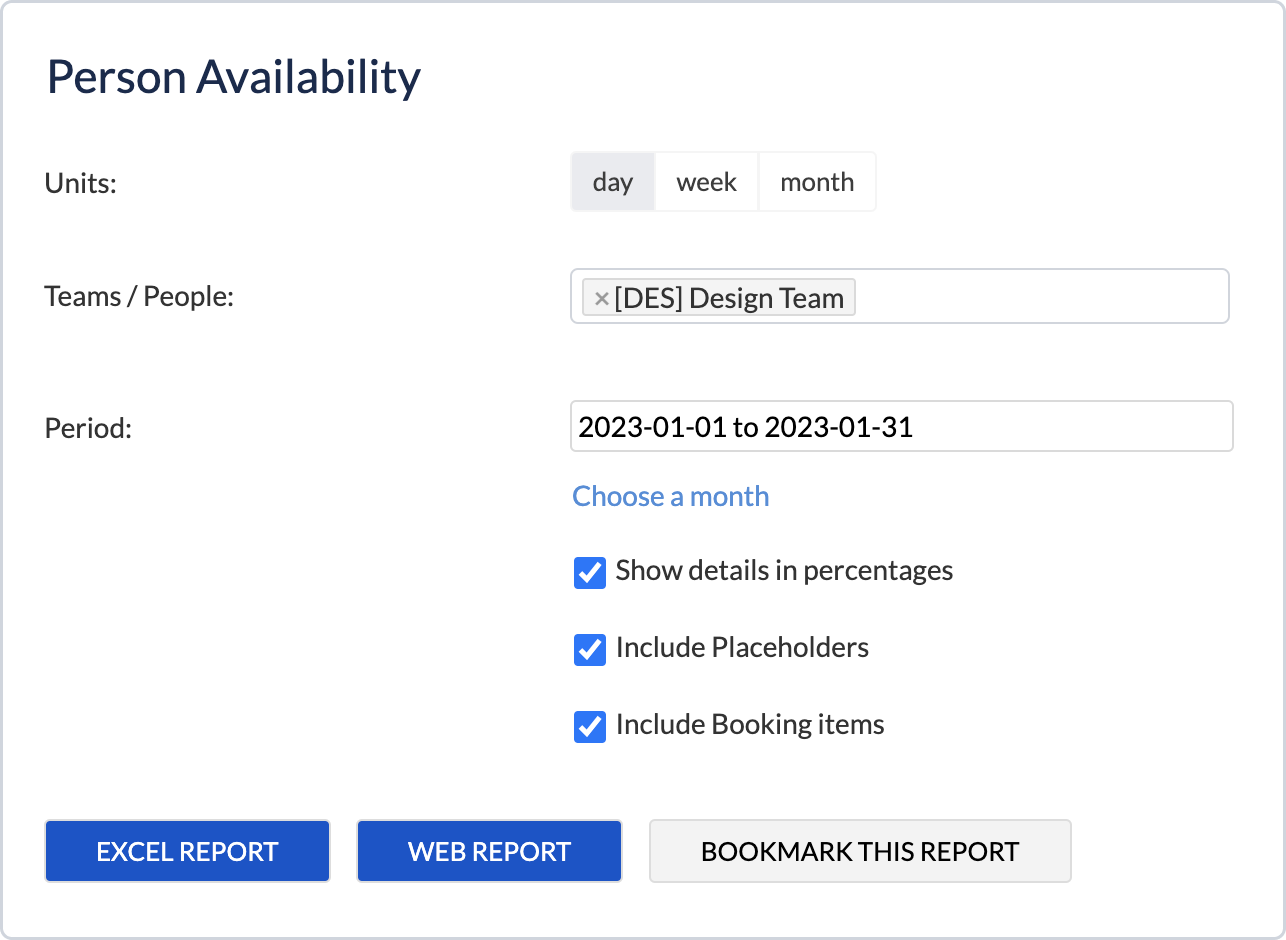
Task: Remove the [DES] Design Team tag
Action: tap(601, 298)
